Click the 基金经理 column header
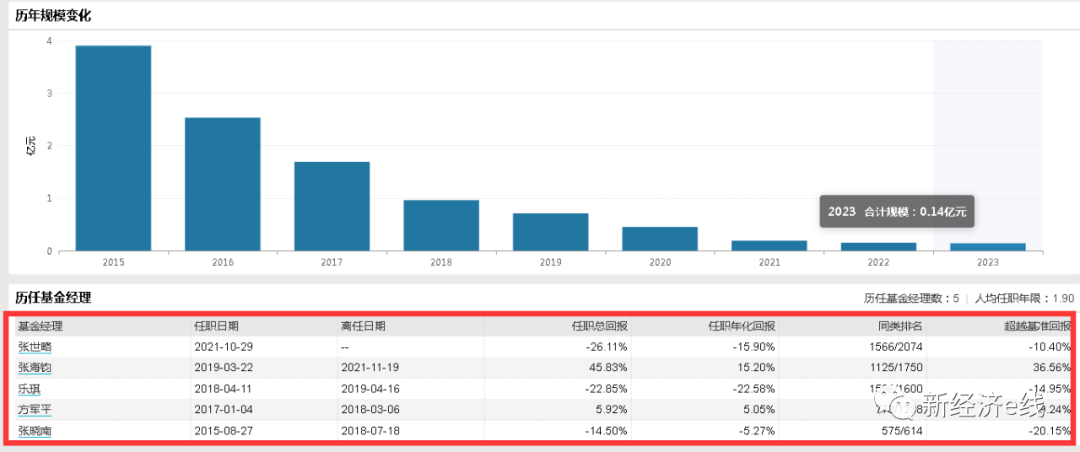 point(40,326)
